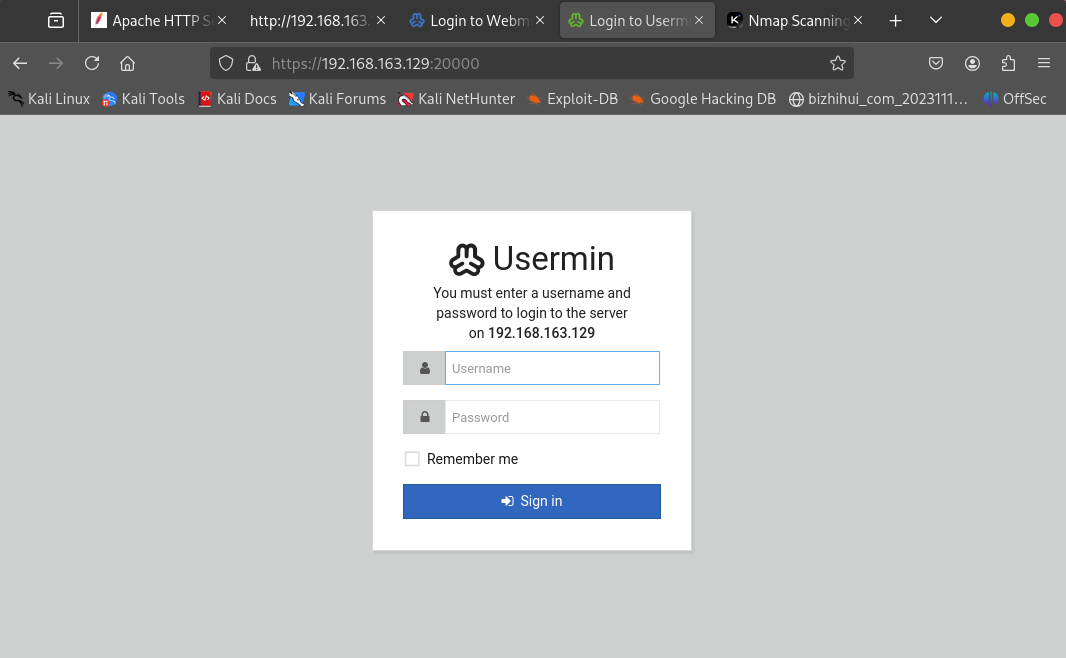Open the Firefox account icon
The height and width of the screenshot is (658, 1066).
[972, 63]
